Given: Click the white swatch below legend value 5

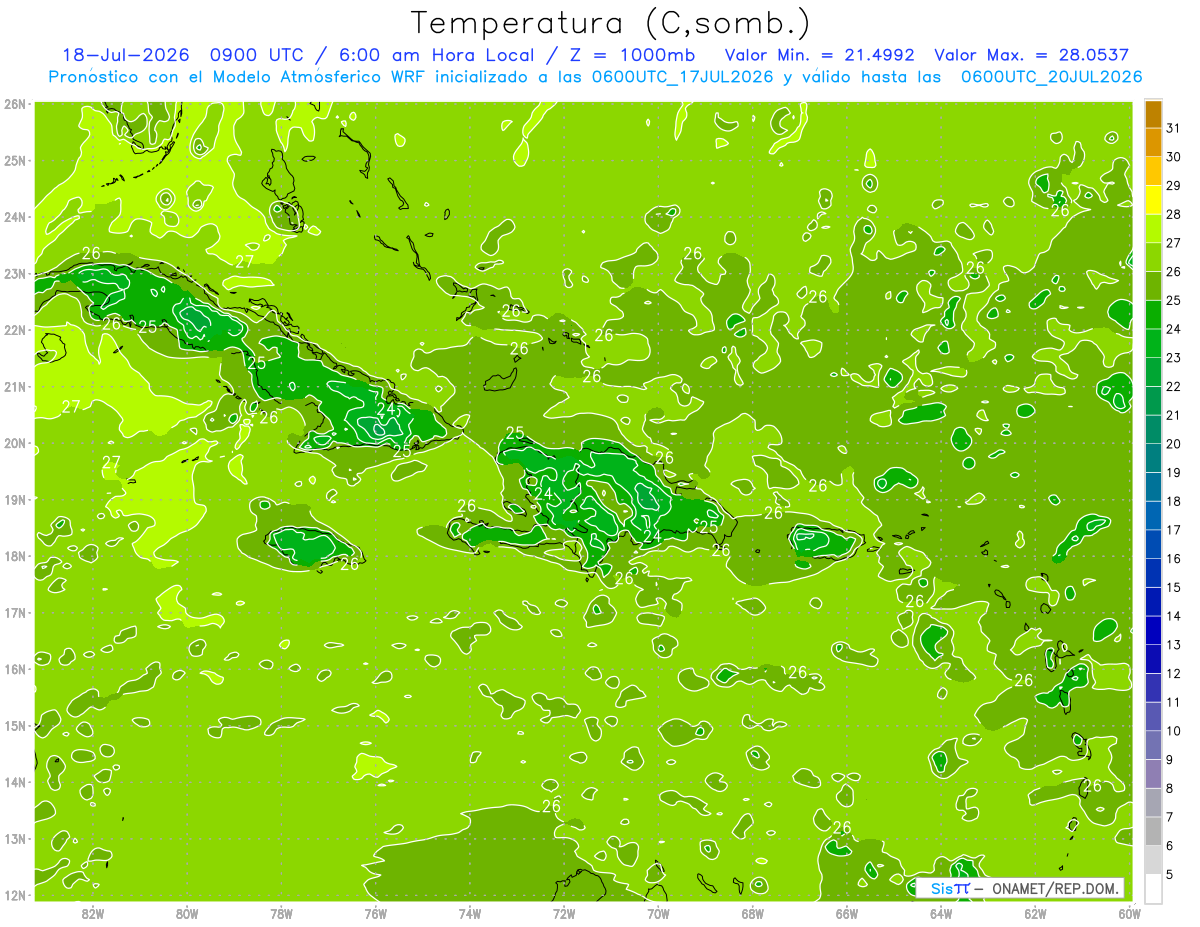Looking at the screenshot, I should (x=1153, y=888).
